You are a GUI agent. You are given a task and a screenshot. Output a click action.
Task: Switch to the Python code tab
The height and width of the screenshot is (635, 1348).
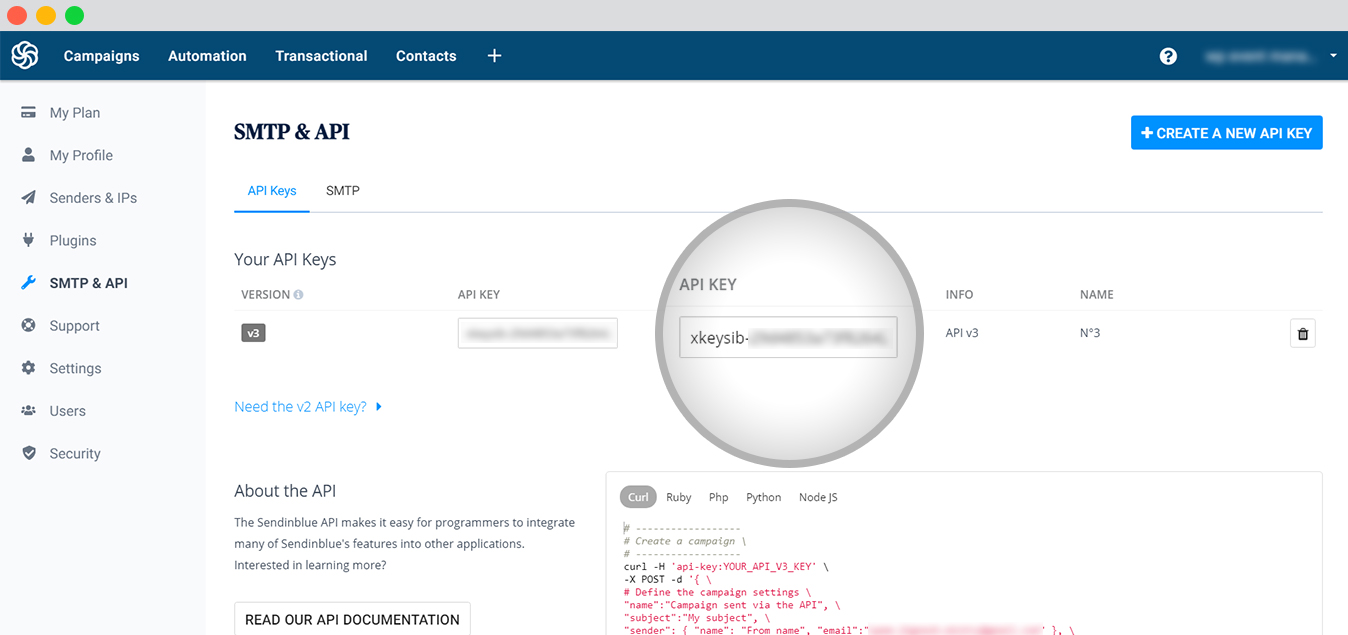[764, 497]
